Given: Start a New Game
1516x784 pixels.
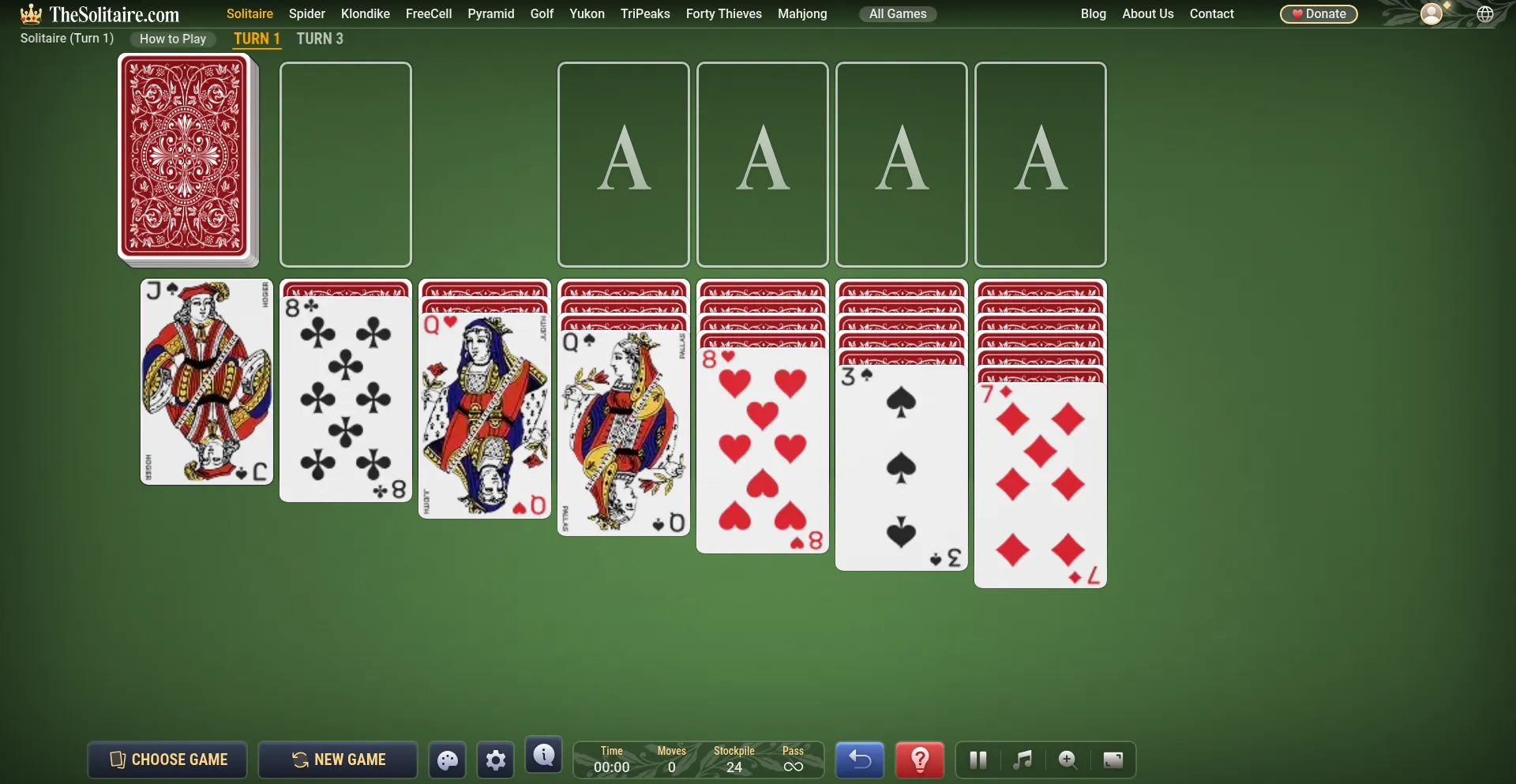Looking at the screenshot, I should pyautogui.click(x=338, y=760).
